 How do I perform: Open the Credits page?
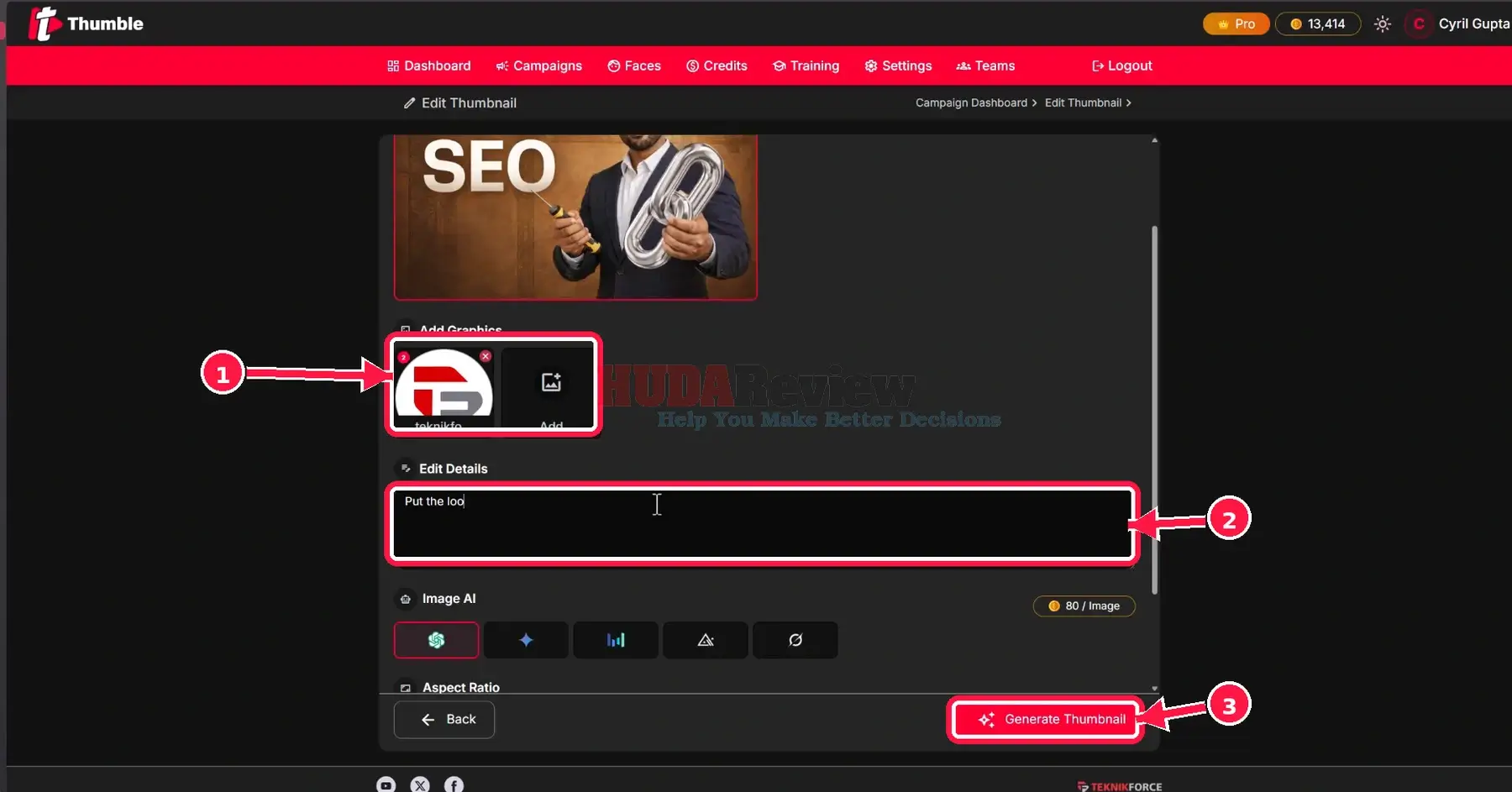click(x=717, y=66)
